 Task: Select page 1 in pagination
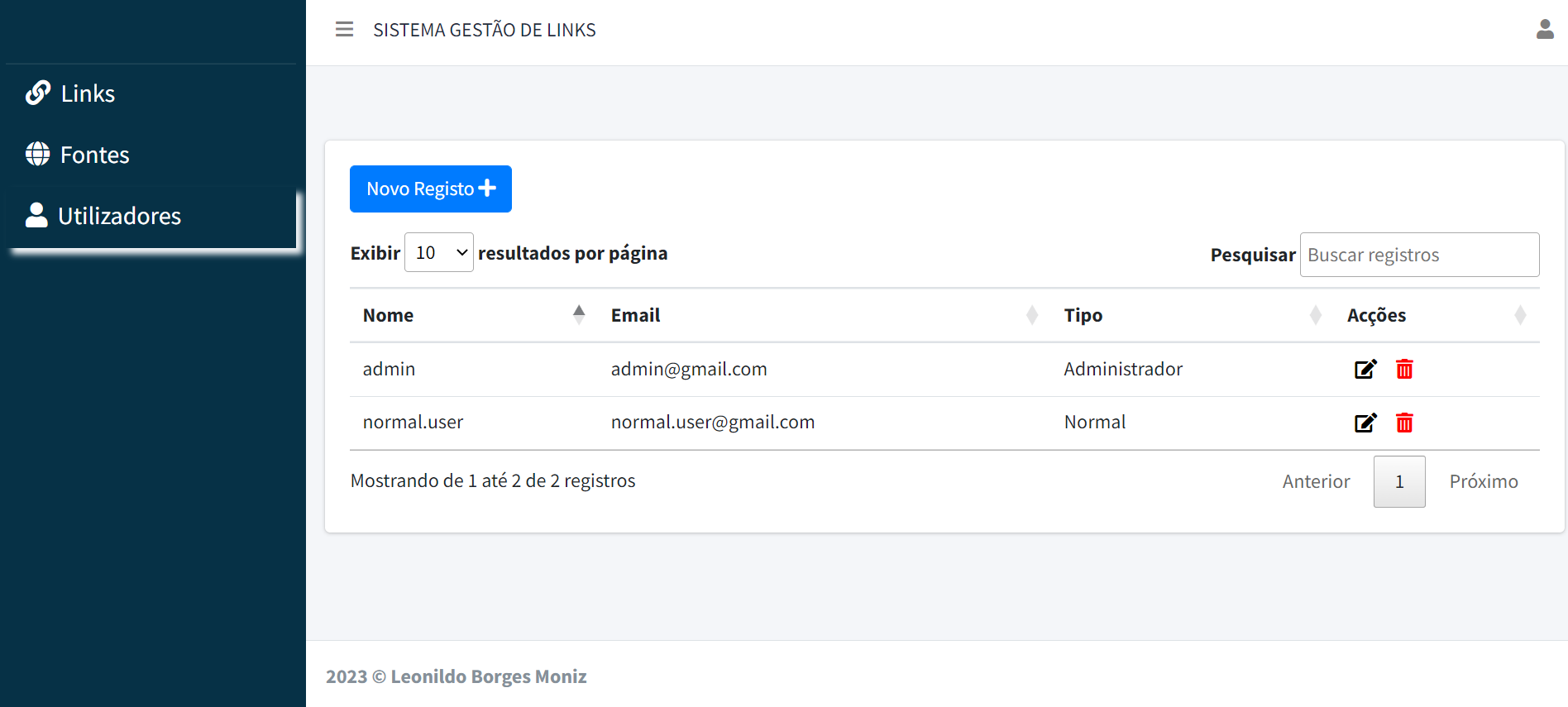coord(1399,480)
